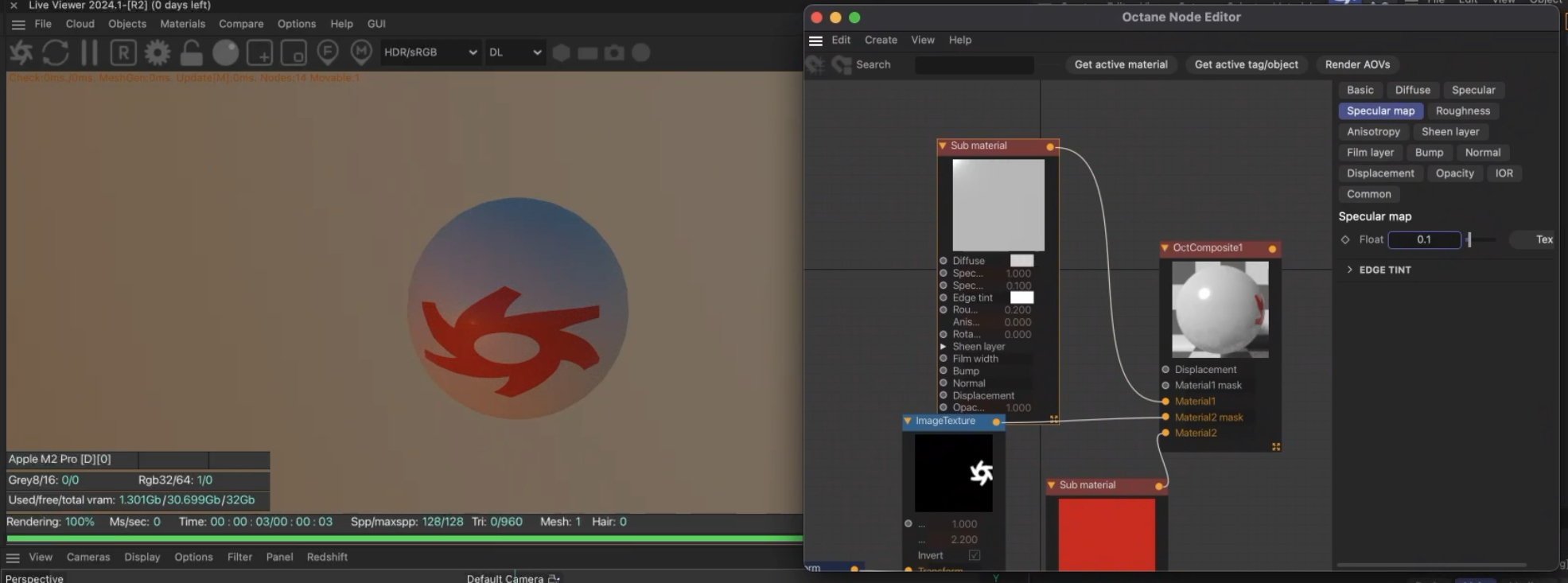Click the first Octane icon left of Search
This screenshot has width=1568, height=583.
tap(815, 64)
